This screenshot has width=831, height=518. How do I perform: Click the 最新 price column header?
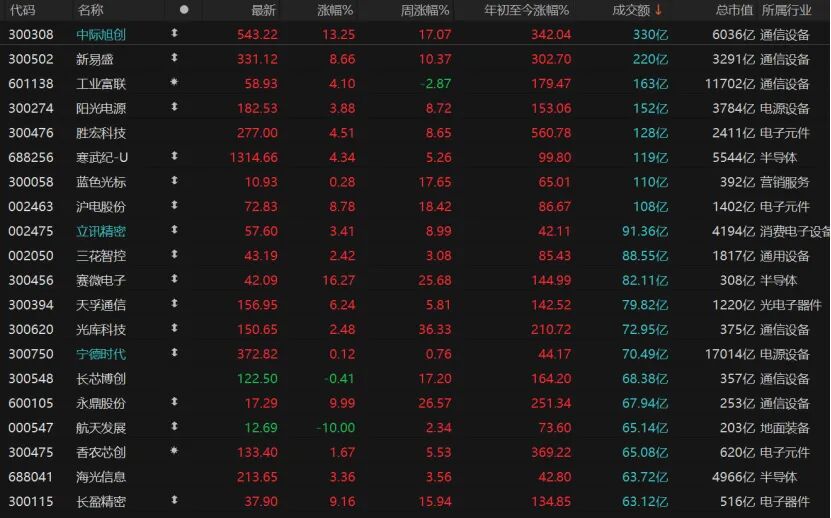click(263, 10)
